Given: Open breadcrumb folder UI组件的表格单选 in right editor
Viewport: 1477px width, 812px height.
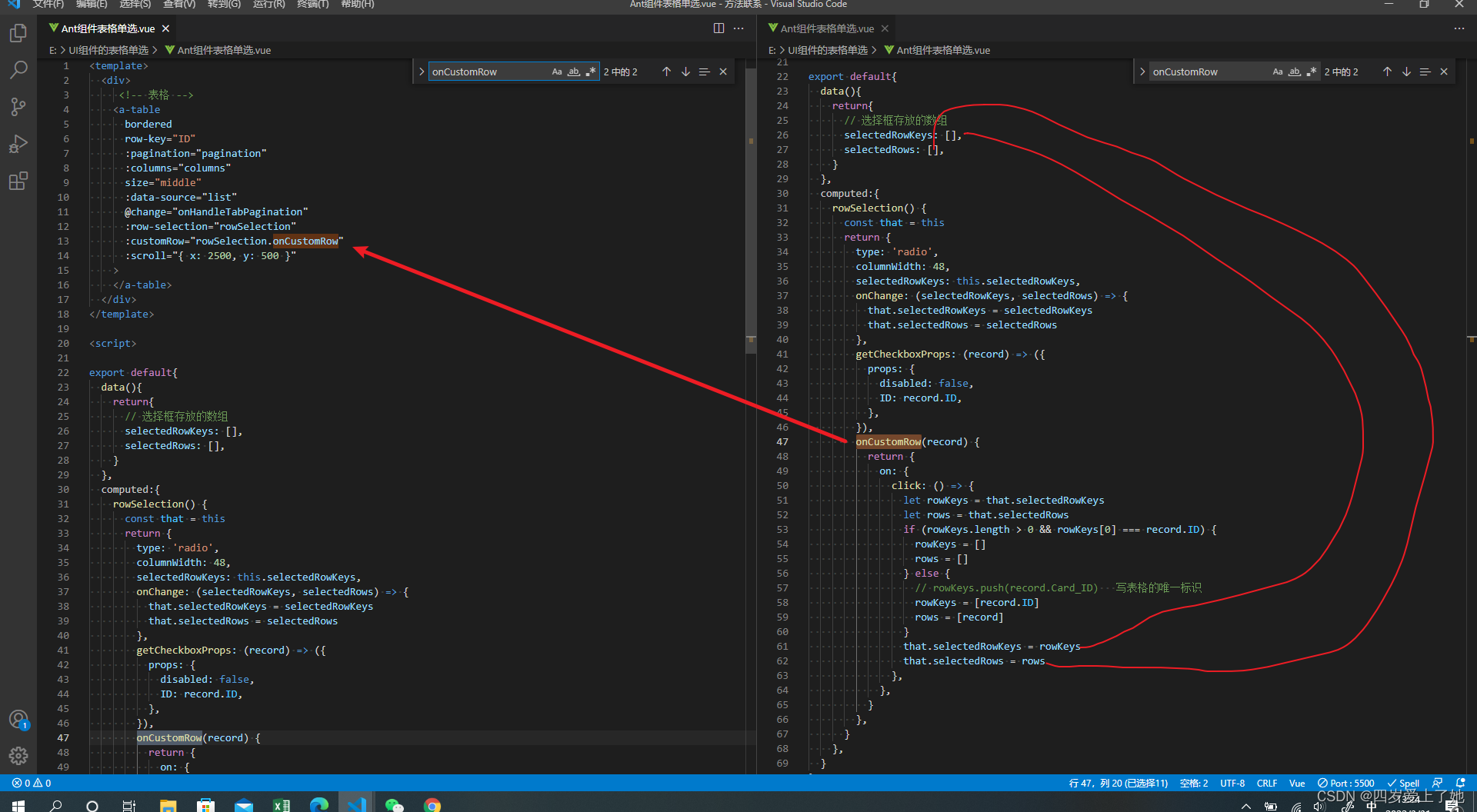Looking at the screenshot, I should (828, 50).
